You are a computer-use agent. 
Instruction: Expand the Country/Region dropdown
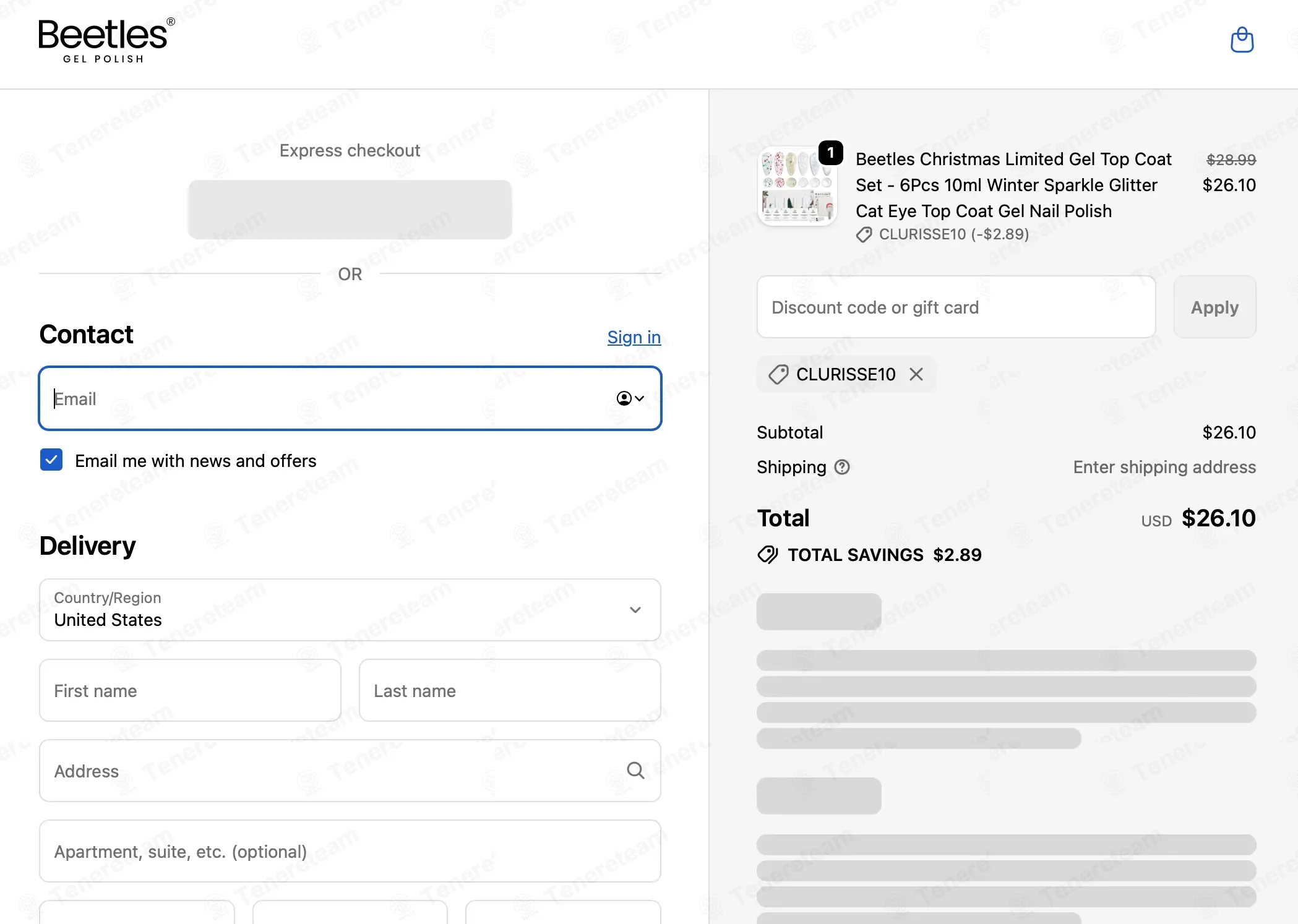(x=350, y=610)
